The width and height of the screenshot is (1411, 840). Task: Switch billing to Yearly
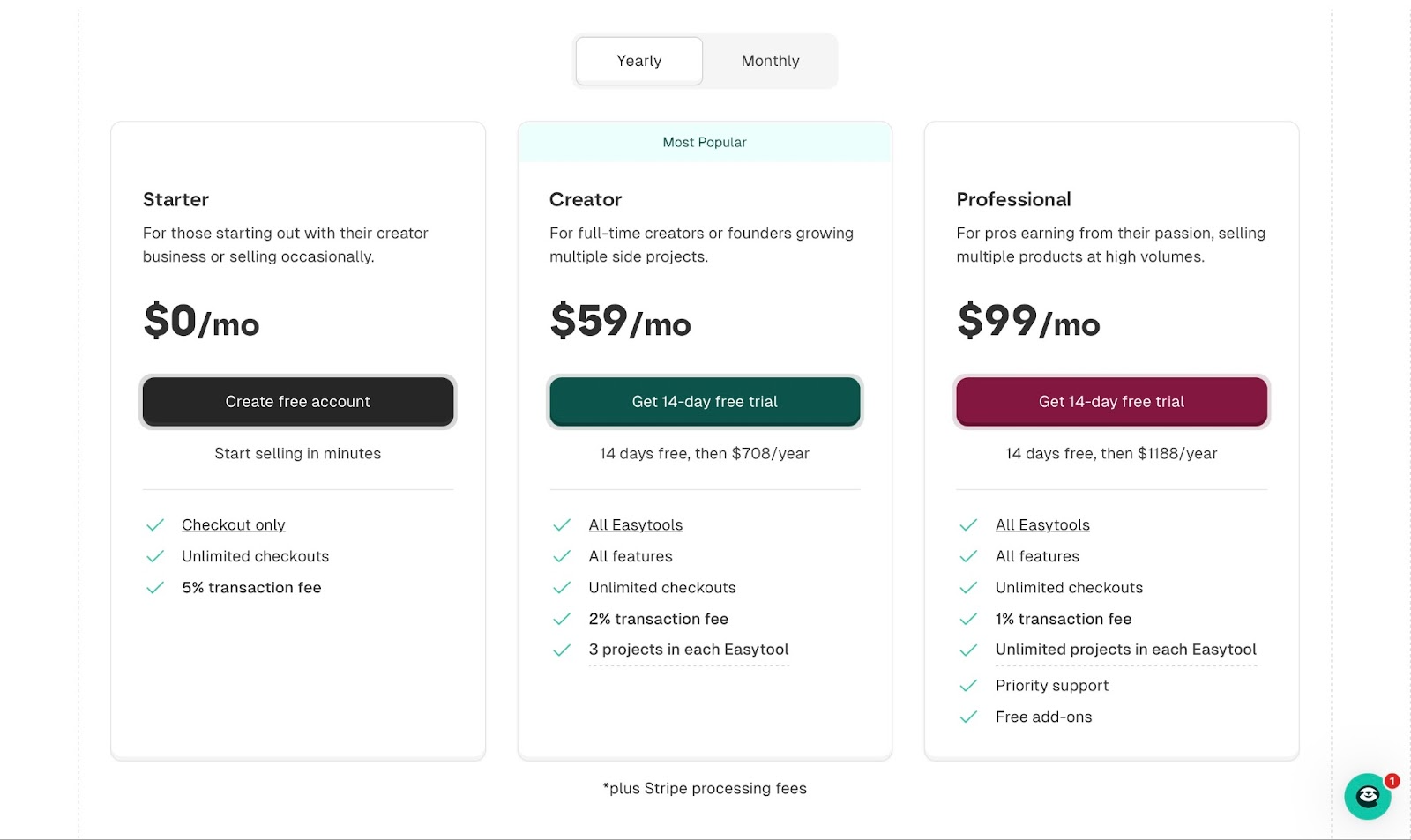pos(639,61)
